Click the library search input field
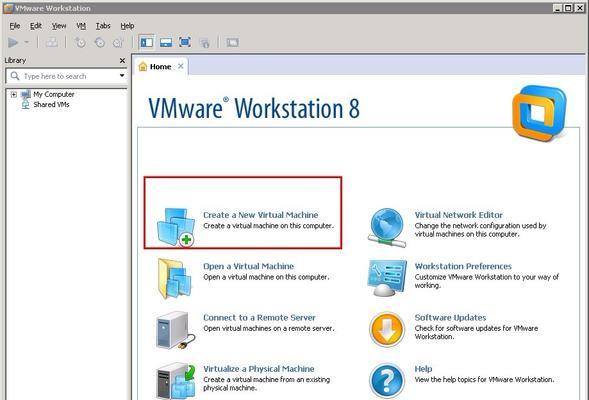The width and height of the screenshot is (589, 400). point(66,76)
